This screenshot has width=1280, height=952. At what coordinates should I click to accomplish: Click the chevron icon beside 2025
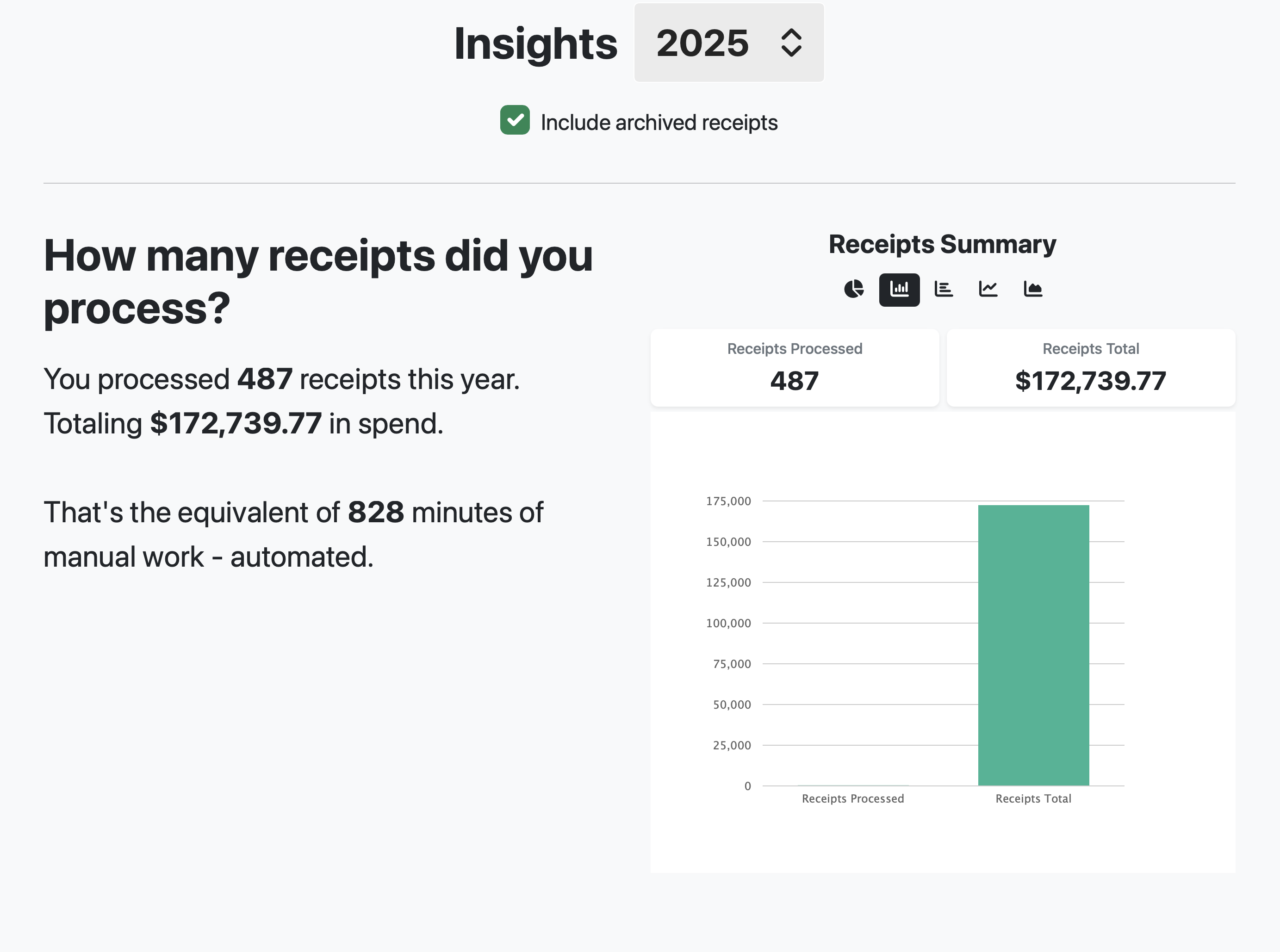pyautogui.click(x=791, y=43)
